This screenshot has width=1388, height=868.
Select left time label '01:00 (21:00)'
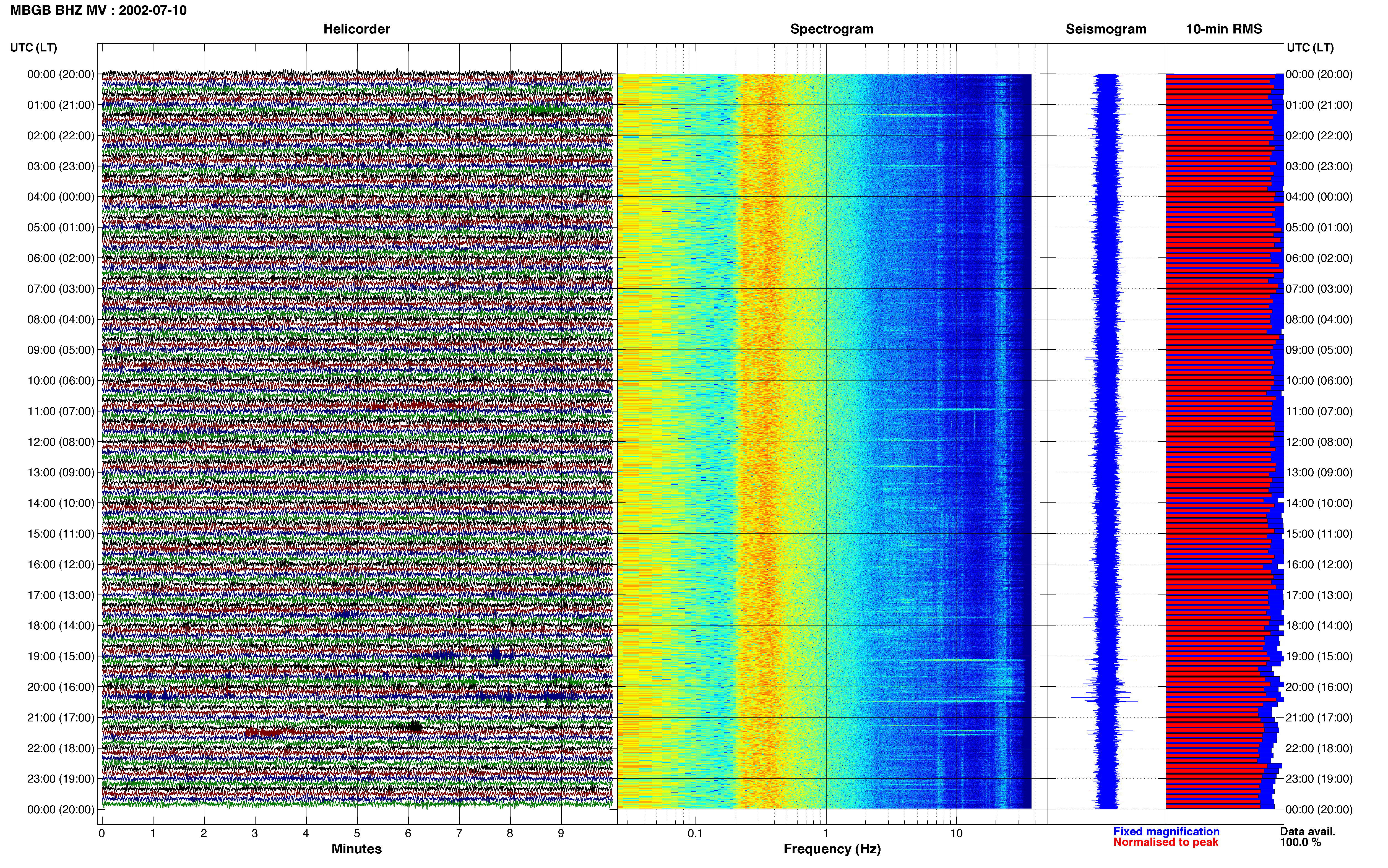click(x=61, y=105)
